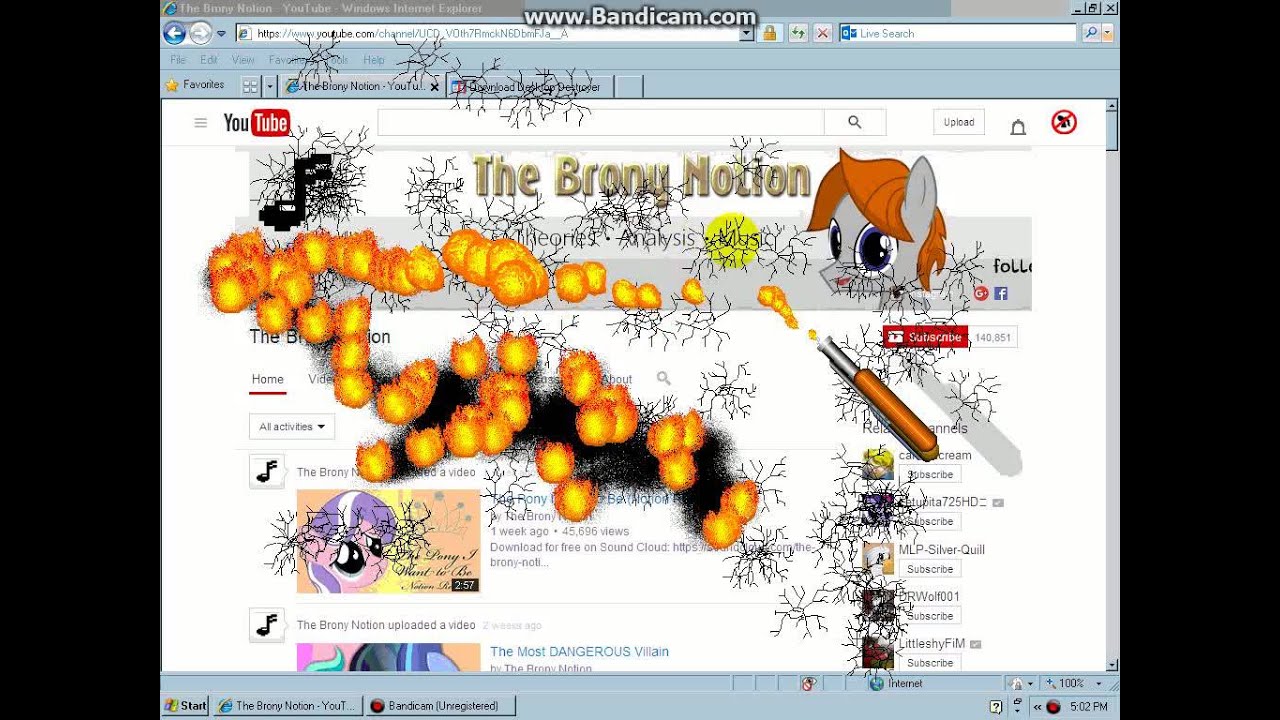Select the Home channel tab
This screenshot has height=720, width=1280.
[x=268, y=379]
